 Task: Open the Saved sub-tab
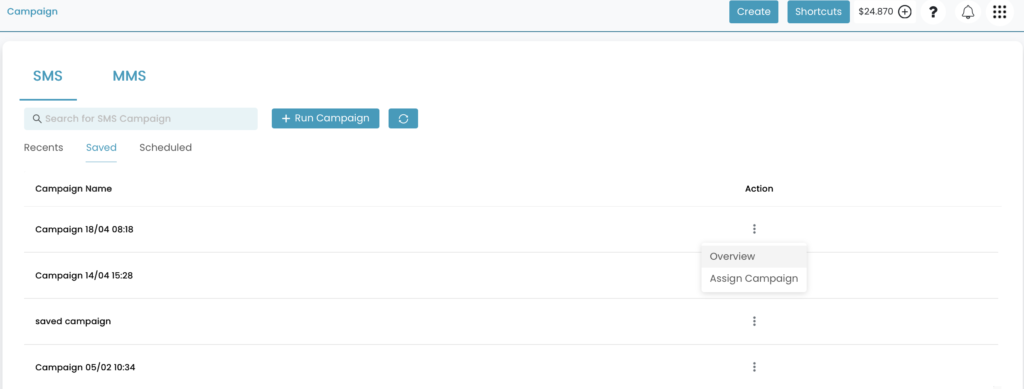coord(101,148)
